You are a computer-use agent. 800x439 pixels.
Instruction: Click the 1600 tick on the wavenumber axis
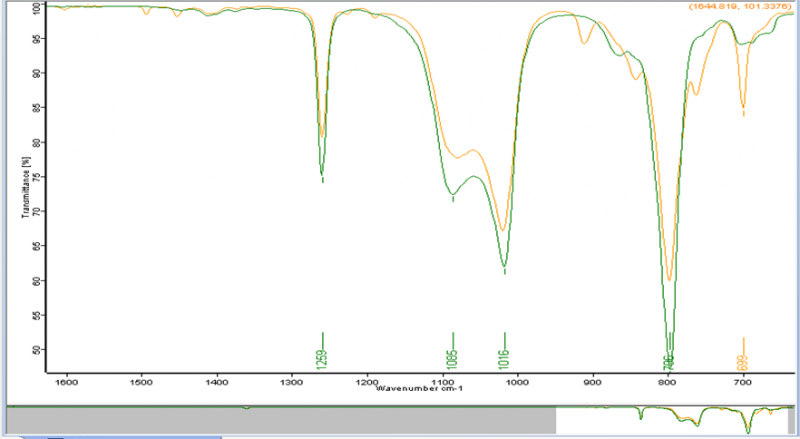pos(66,382)
